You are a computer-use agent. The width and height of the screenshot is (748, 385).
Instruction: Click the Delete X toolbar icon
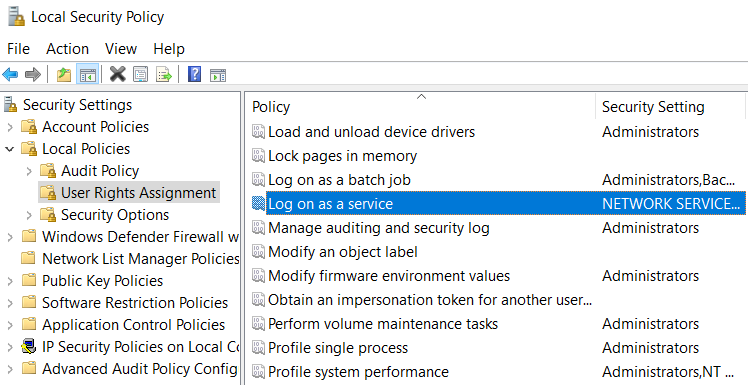point(117,74)
